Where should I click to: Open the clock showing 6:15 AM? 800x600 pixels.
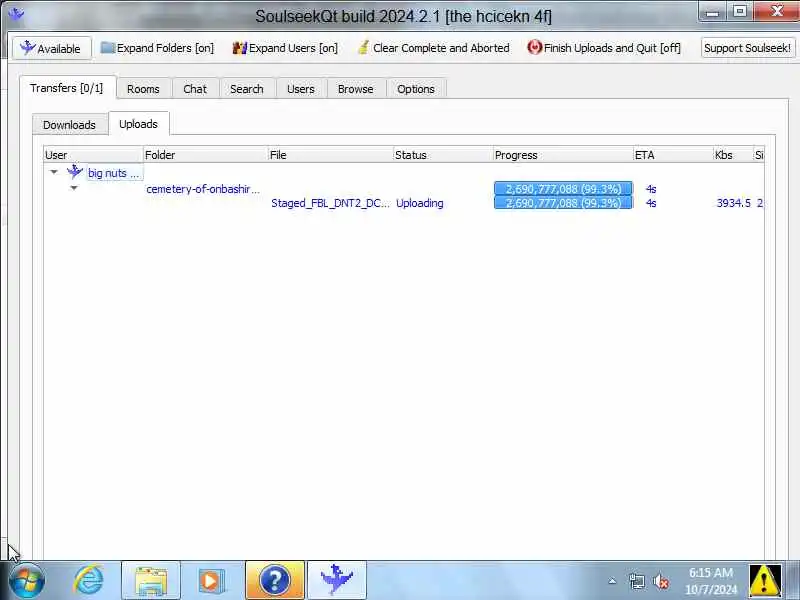click(x=711, y=581)
